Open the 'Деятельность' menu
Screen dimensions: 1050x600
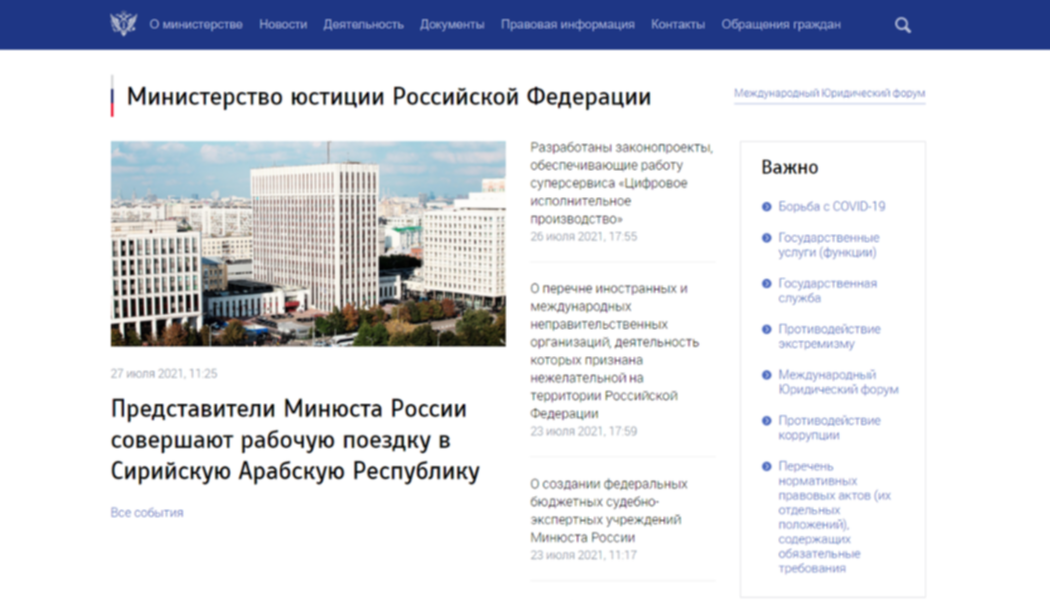tap(363, 25)
